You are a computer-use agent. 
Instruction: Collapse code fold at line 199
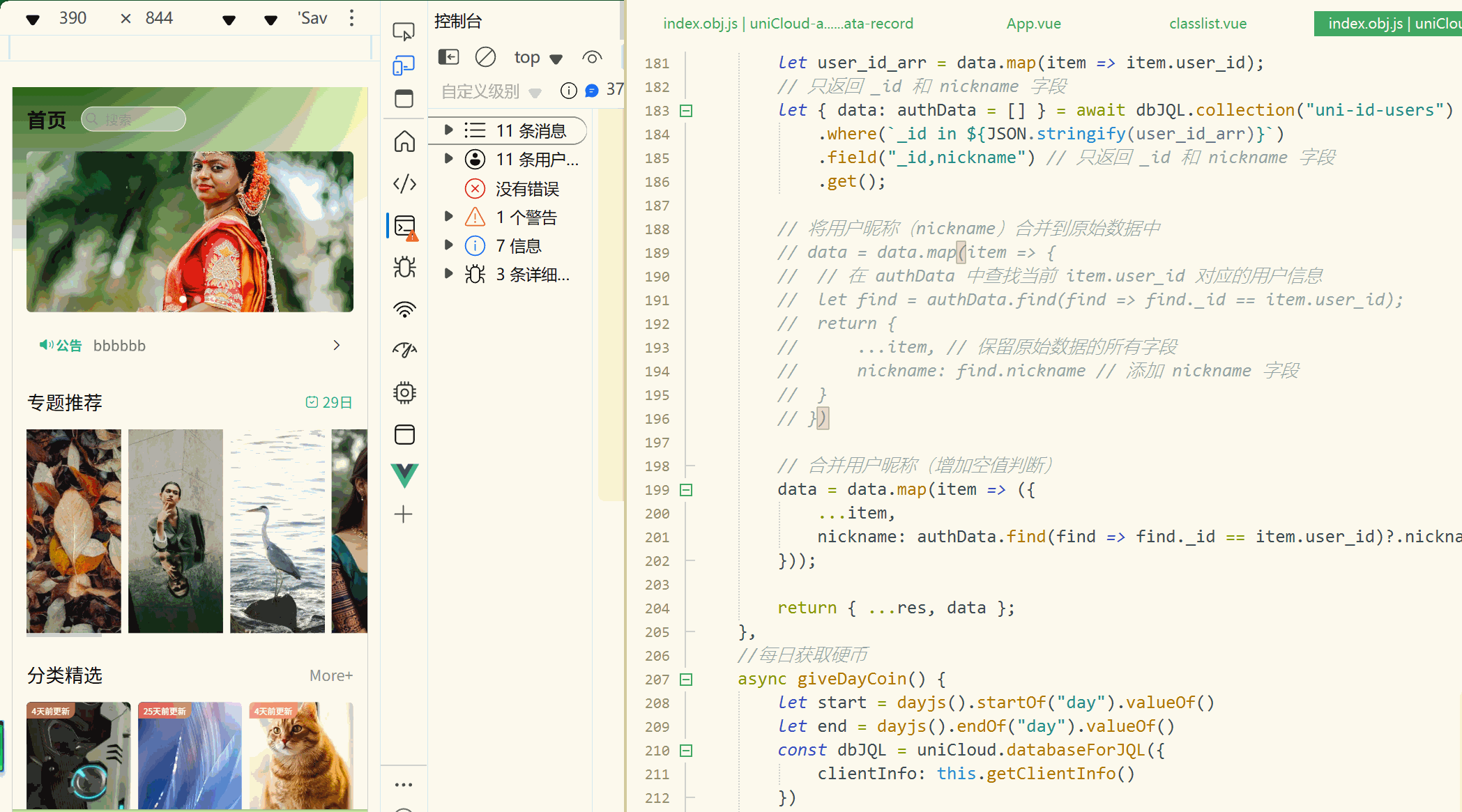point(686,490)
